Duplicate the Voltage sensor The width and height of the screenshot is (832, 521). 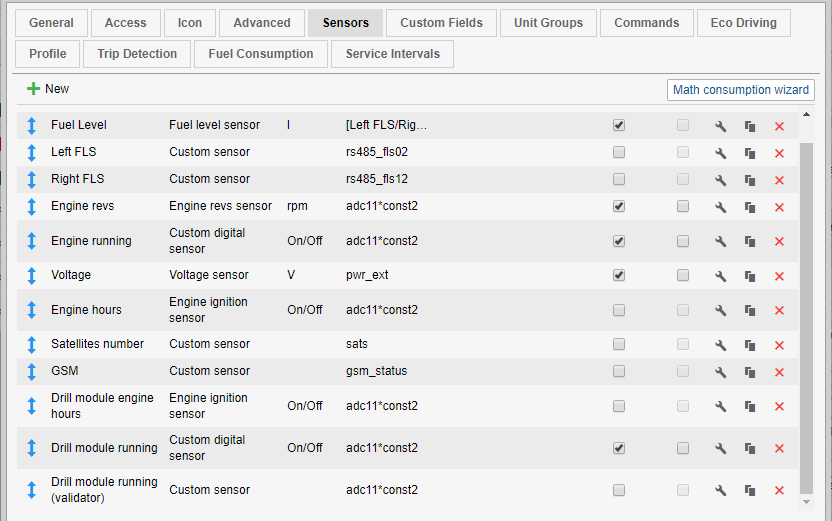749,275
